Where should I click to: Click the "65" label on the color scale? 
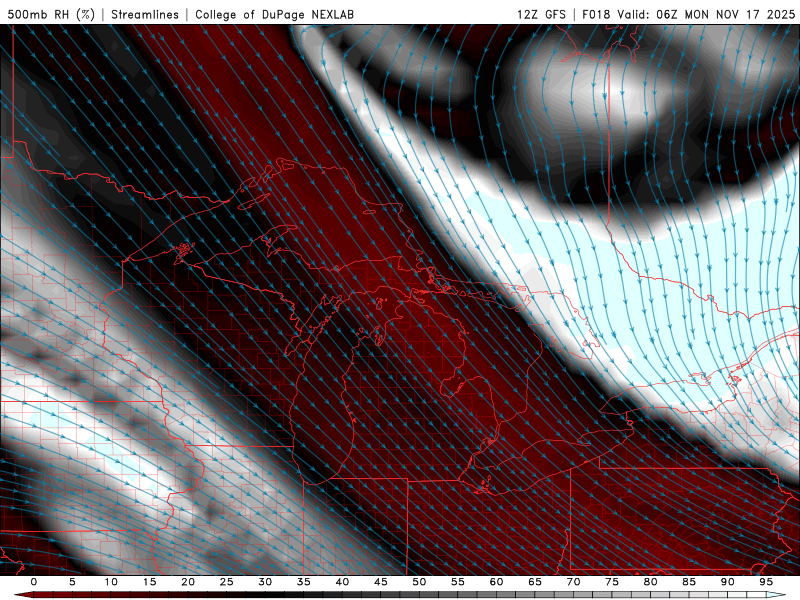click(535, 582)
